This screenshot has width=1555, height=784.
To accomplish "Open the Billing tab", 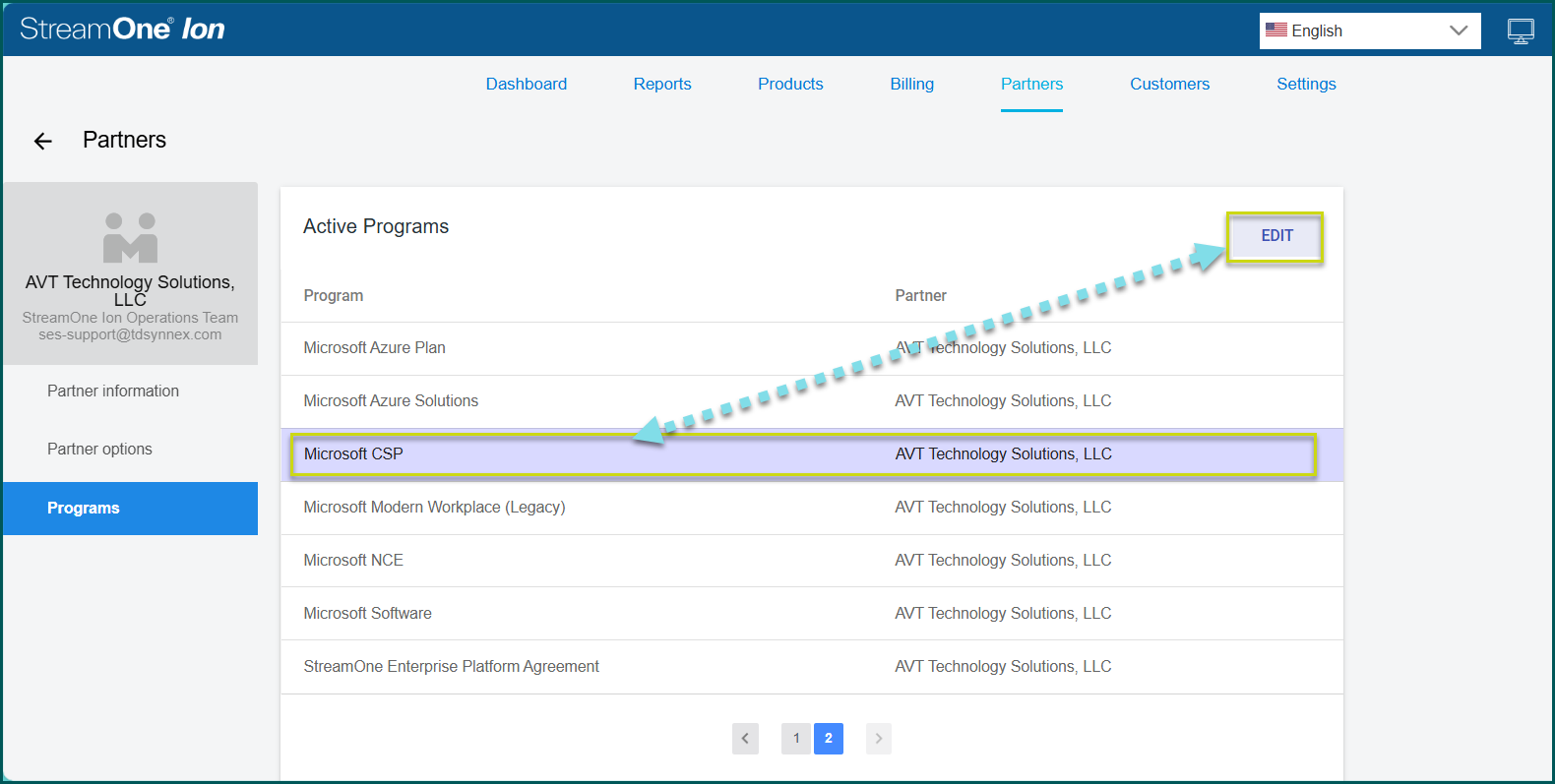I will pos(912,85).
